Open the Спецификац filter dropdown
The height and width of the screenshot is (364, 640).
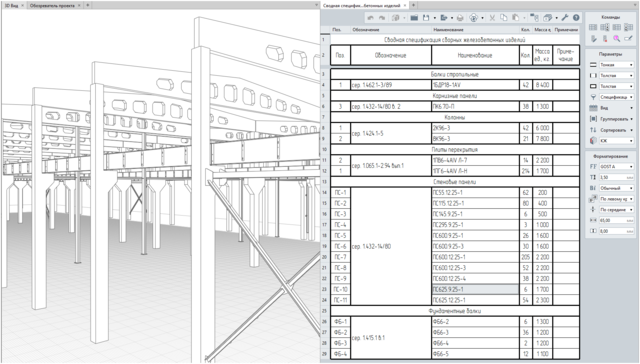(x=616, y=97)
